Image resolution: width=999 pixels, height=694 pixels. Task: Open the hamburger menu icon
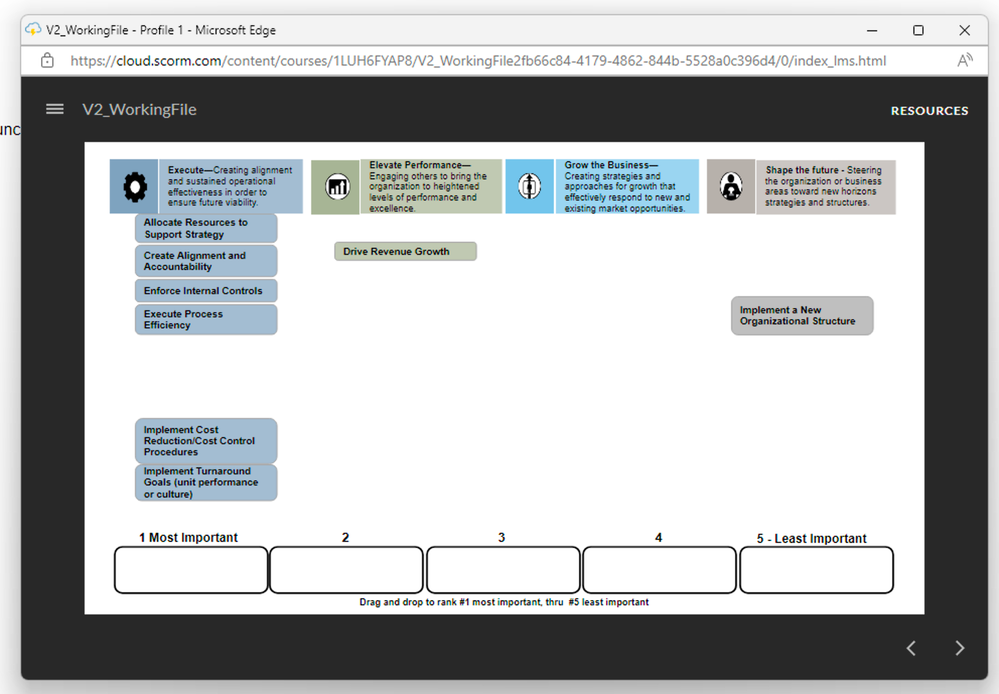coord(55,109)
